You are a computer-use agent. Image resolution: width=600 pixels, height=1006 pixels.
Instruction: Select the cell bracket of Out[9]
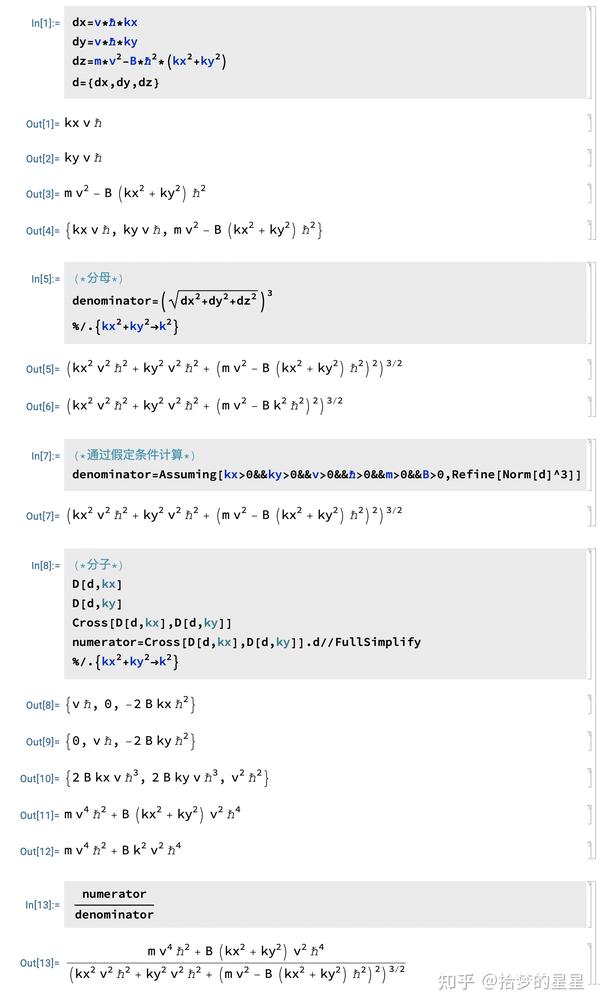click(589, 741)
